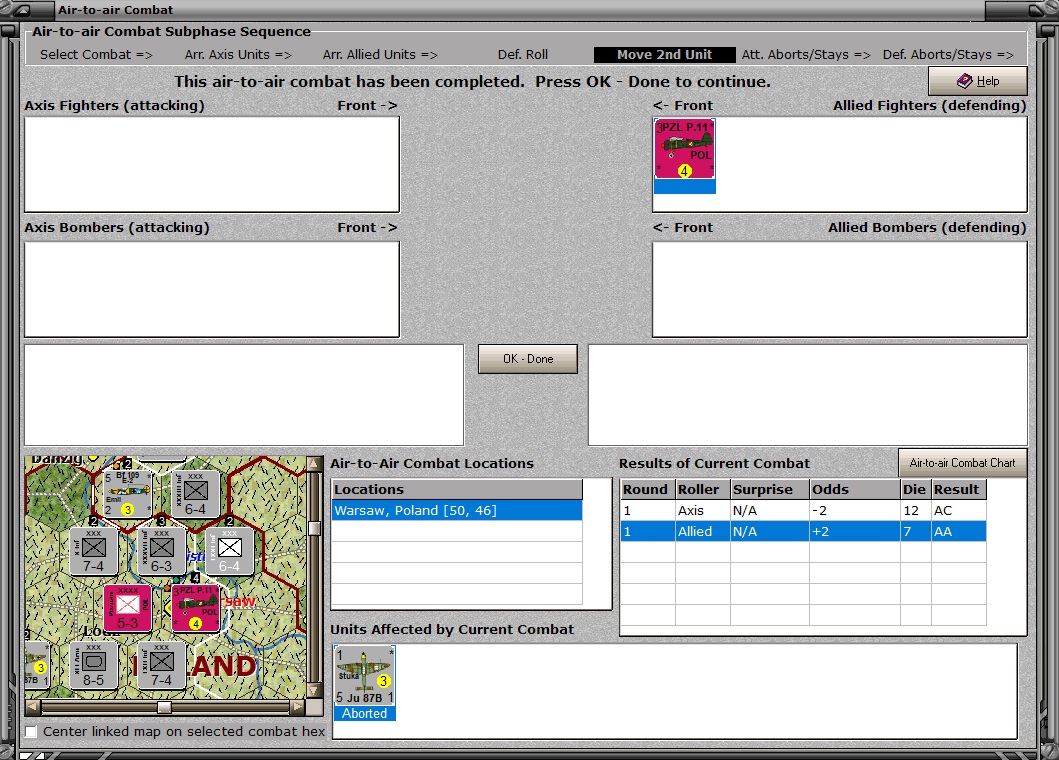Image resolution: width=1059 pixels, height=760 pixels.
Task: Click the partially visible 87B counter on map edge
Action: 37,665
